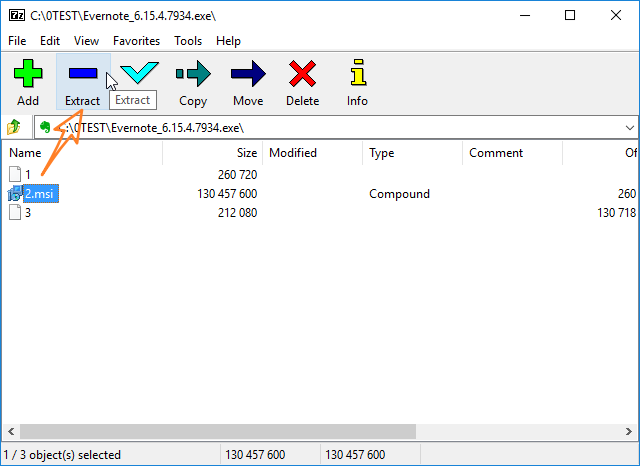
Task: Click the Copy arrow icon
Action: (x=193, y=73)
